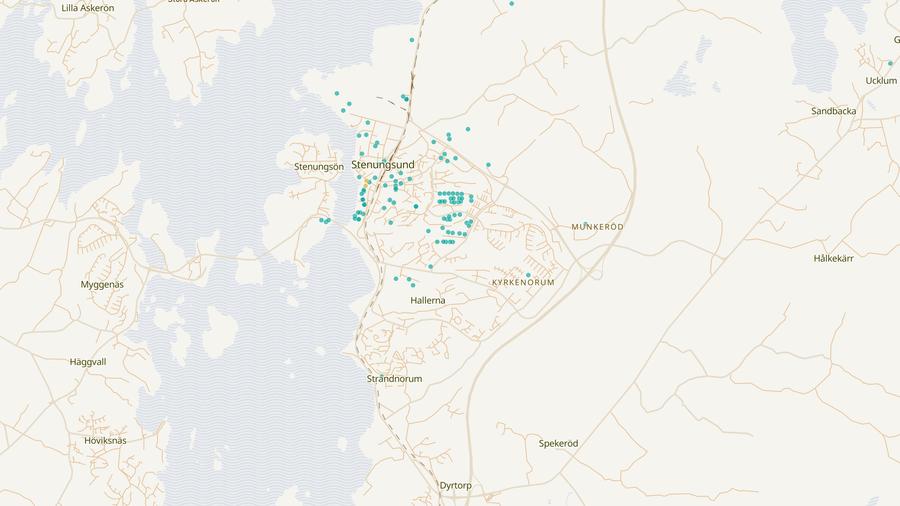Screen dimensions: 900x506
Task: Select the Strandnorum label
Action: point(395,379)
